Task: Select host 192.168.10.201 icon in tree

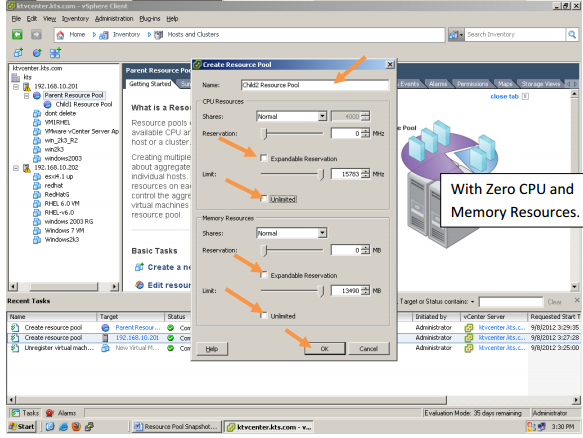Action: pos(27,87)
